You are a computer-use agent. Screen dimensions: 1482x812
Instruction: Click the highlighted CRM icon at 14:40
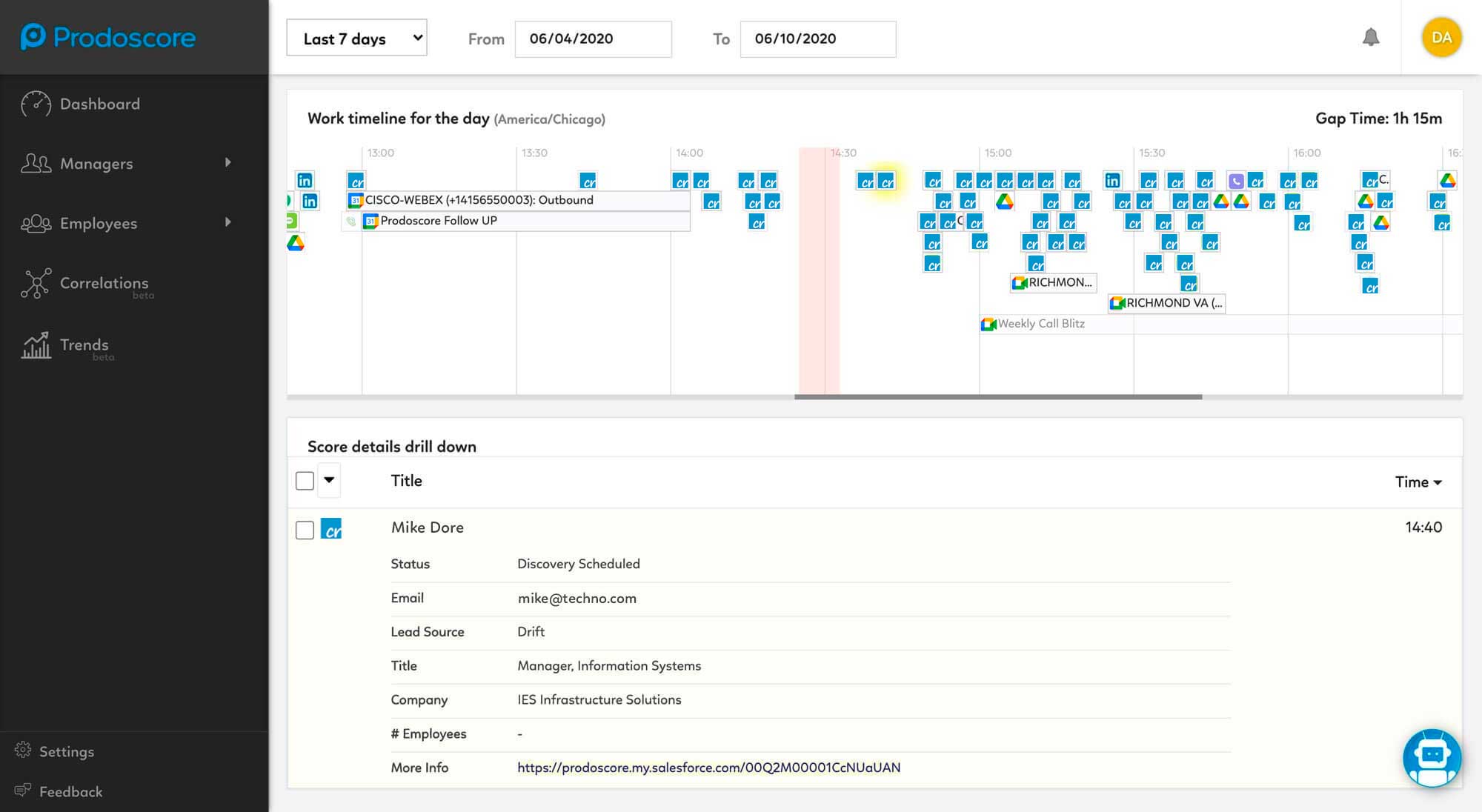[886, 182]
